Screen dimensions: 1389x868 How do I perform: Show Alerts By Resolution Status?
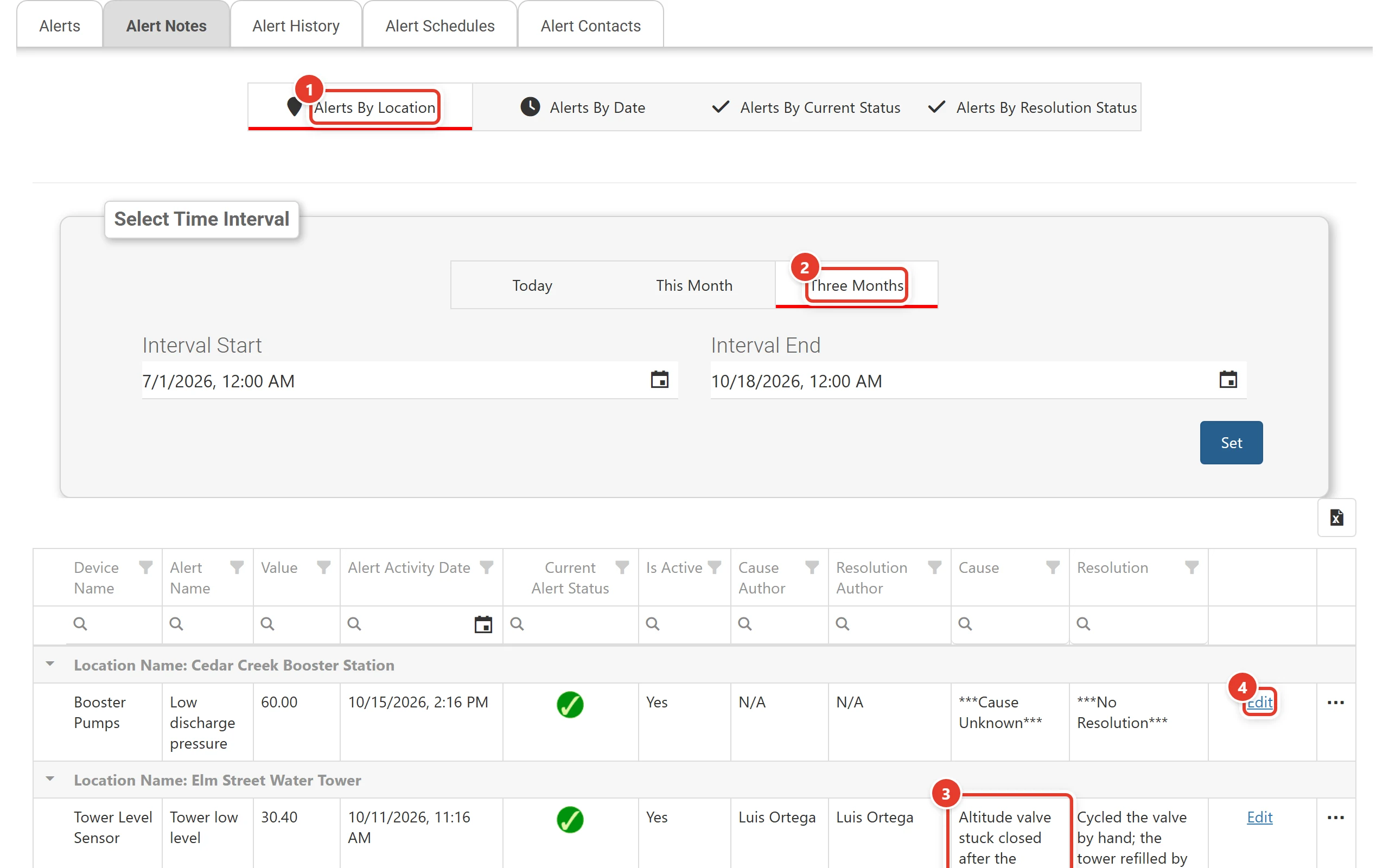coord(1032,107)
